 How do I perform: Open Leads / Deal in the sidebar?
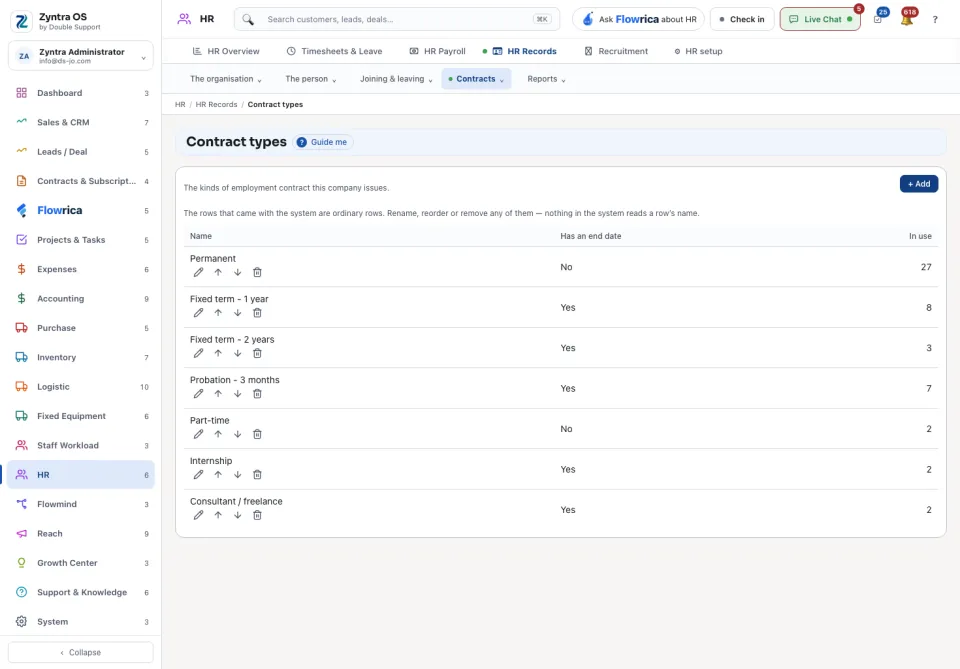(81, 152)
